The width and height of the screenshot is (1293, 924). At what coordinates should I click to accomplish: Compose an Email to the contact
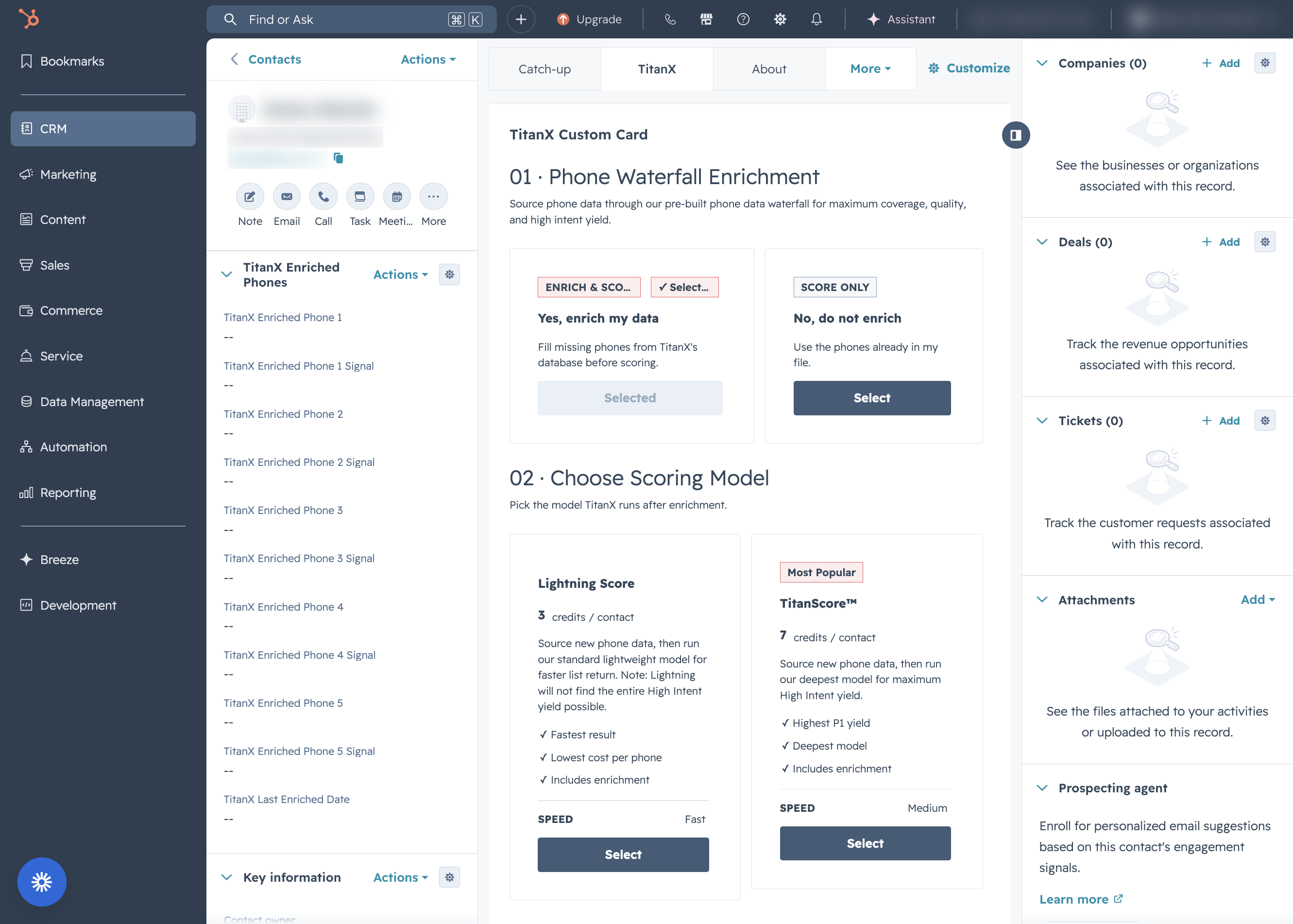(x=287, y=197)
